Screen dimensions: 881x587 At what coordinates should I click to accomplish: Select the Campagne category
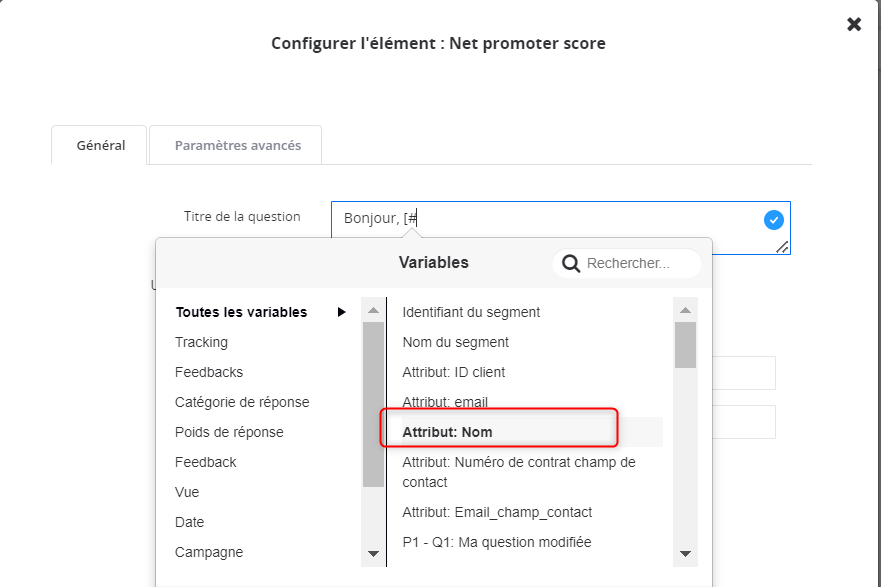pos(209,552)
